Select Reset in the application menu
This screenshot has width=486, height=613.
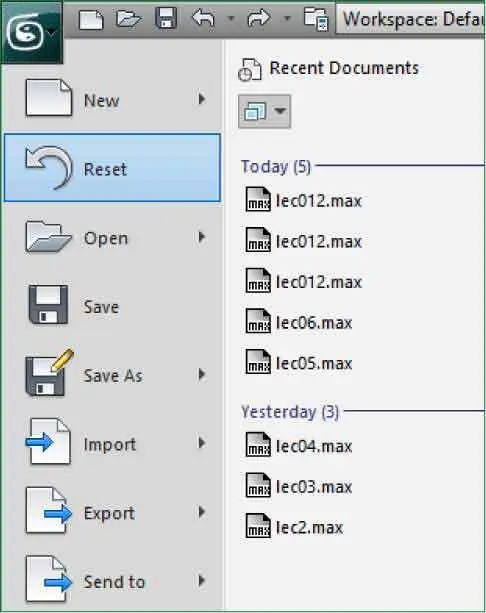click(x=112, y=168)
